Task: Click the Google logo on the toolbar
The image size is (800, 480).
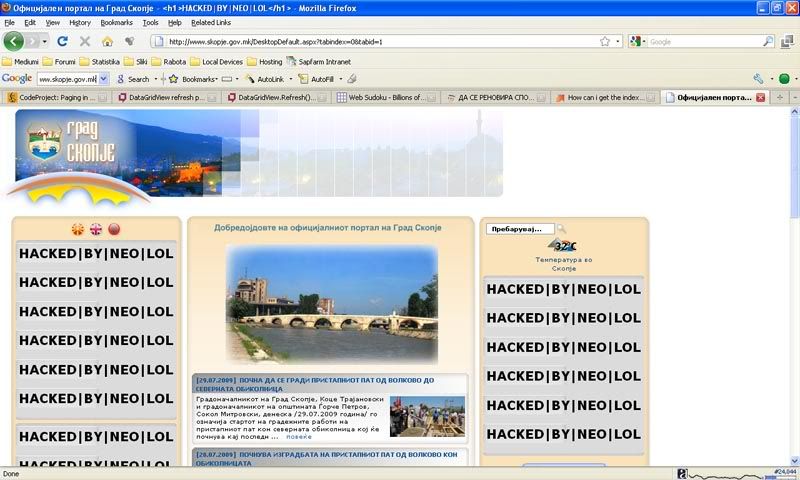Action: click(17, 79)
